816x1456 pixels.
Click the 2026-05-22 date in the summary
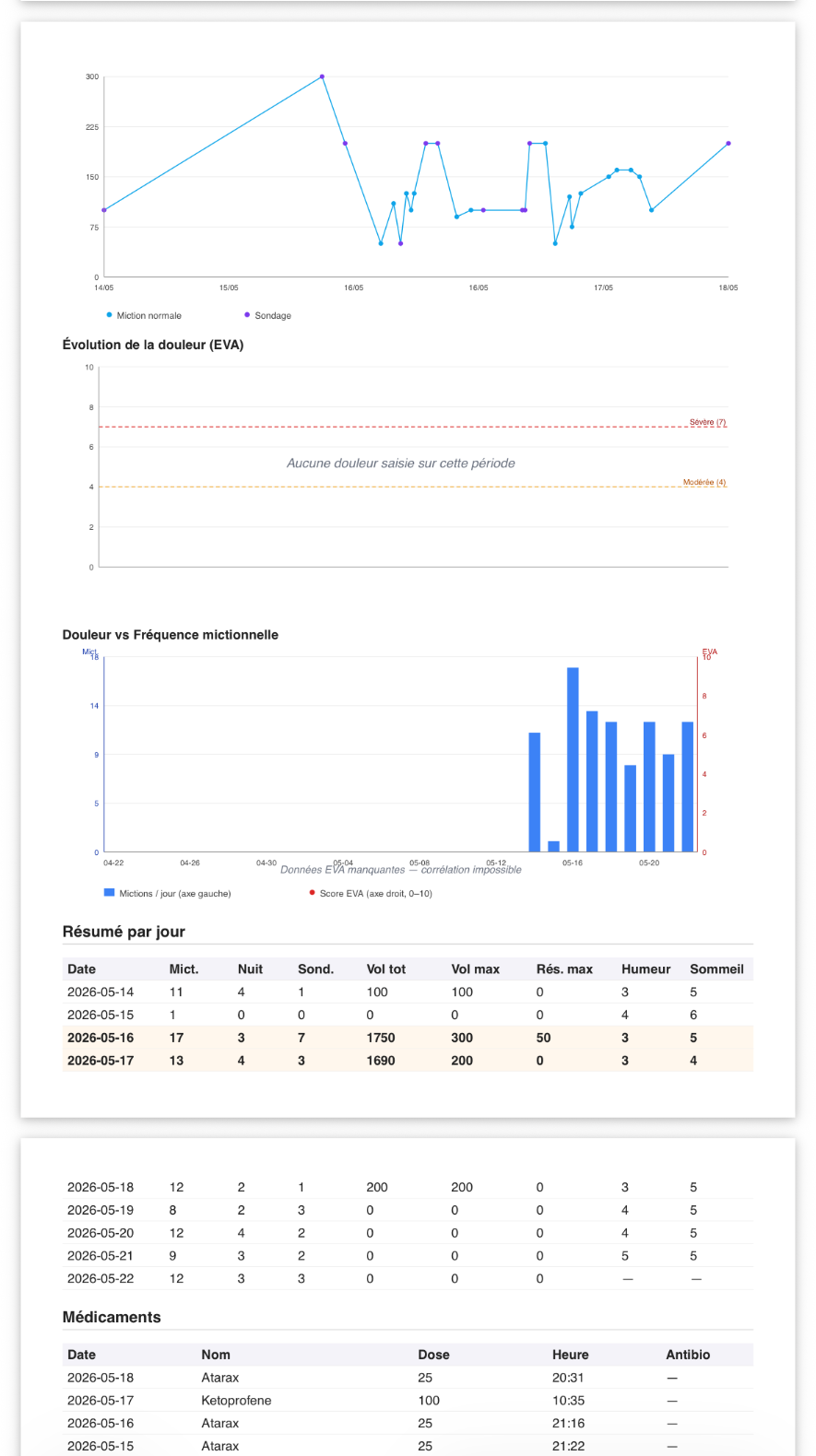click(101, 1279)
